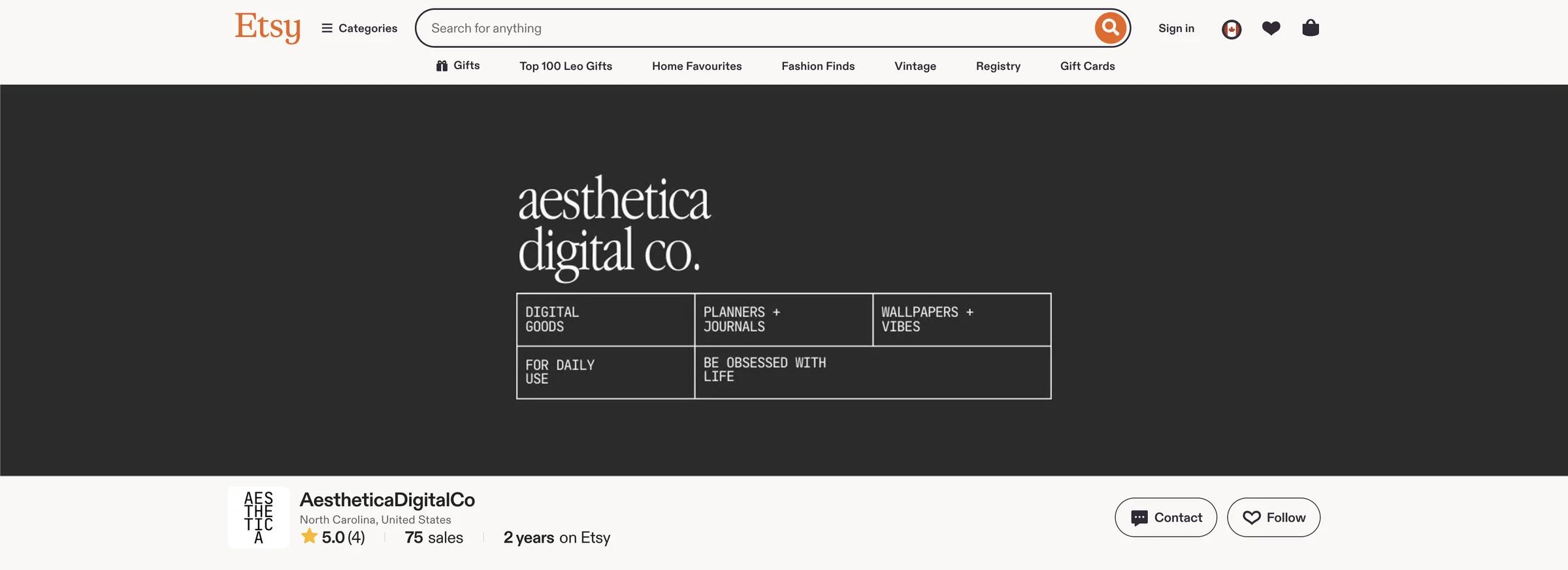Contact the shop owner
The height and width of the screenshot is (570, 1568).
coord(1166,517)
